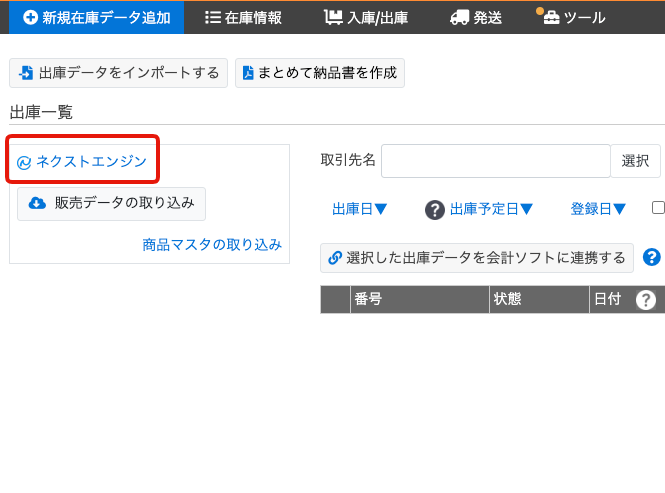Toggle the checkbox right of 登録日
The width and height of the screenshot is (665, 493).
point(659,207)
